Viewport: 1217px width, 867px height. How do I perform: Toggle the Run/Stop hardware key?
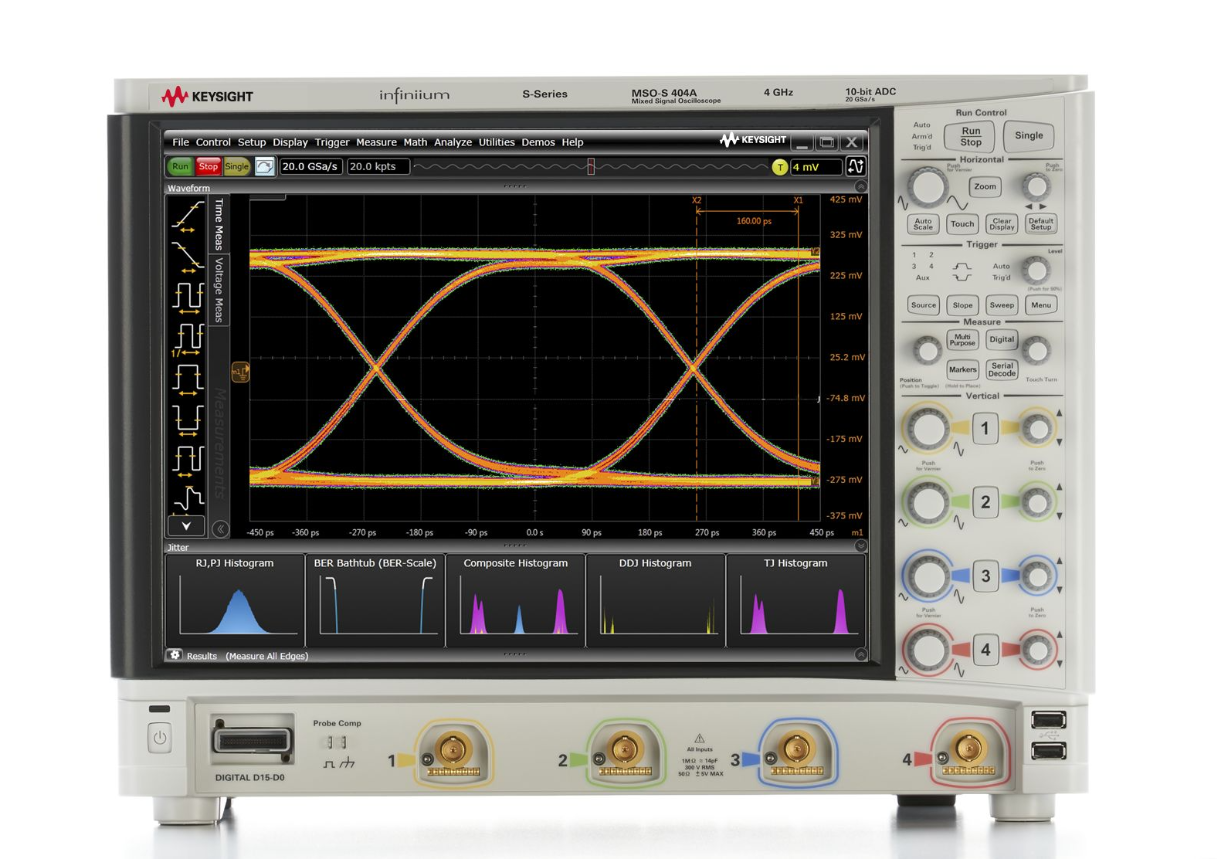tap(971, 136)
